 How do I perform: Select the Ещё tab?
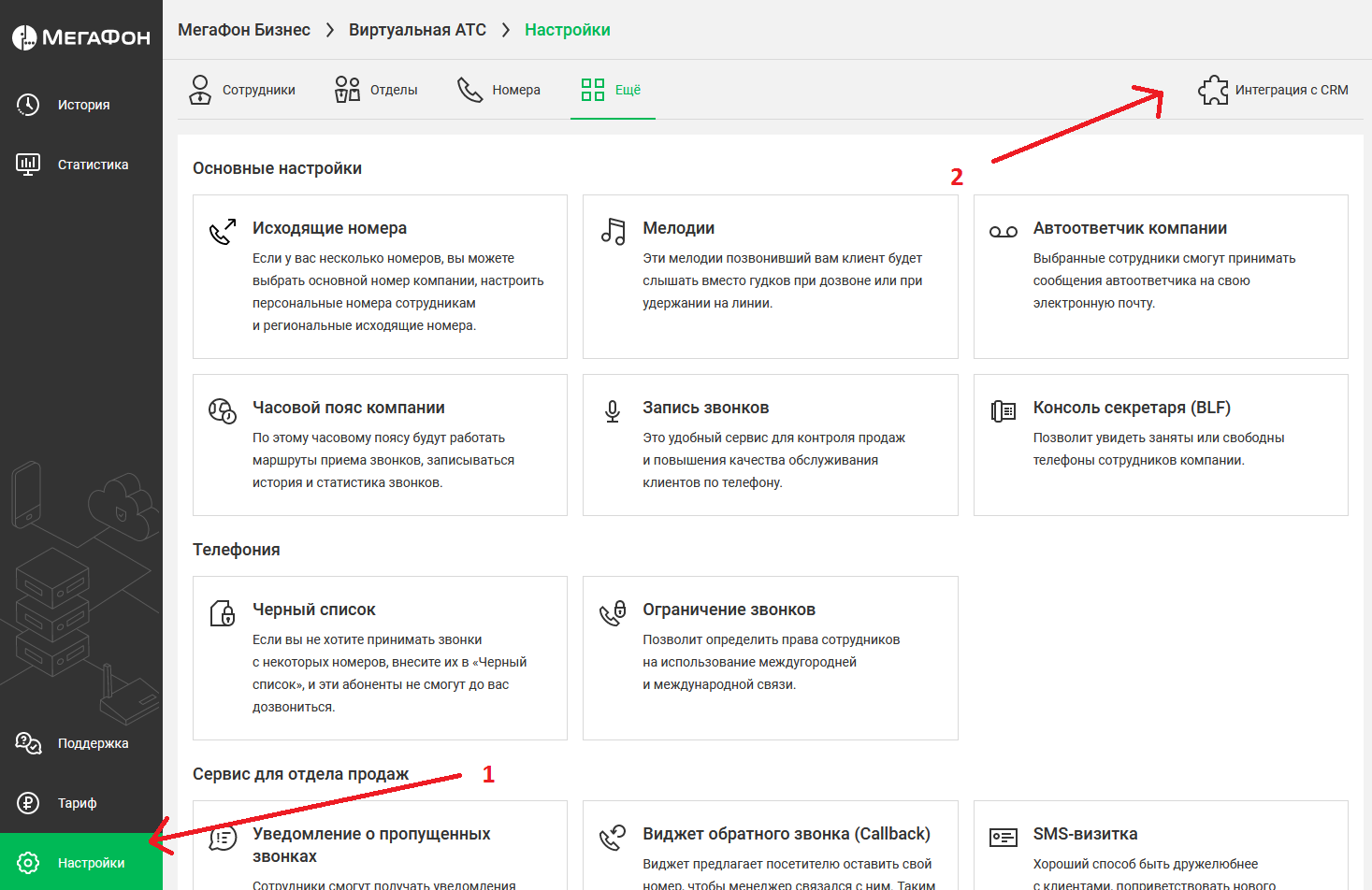613,90
